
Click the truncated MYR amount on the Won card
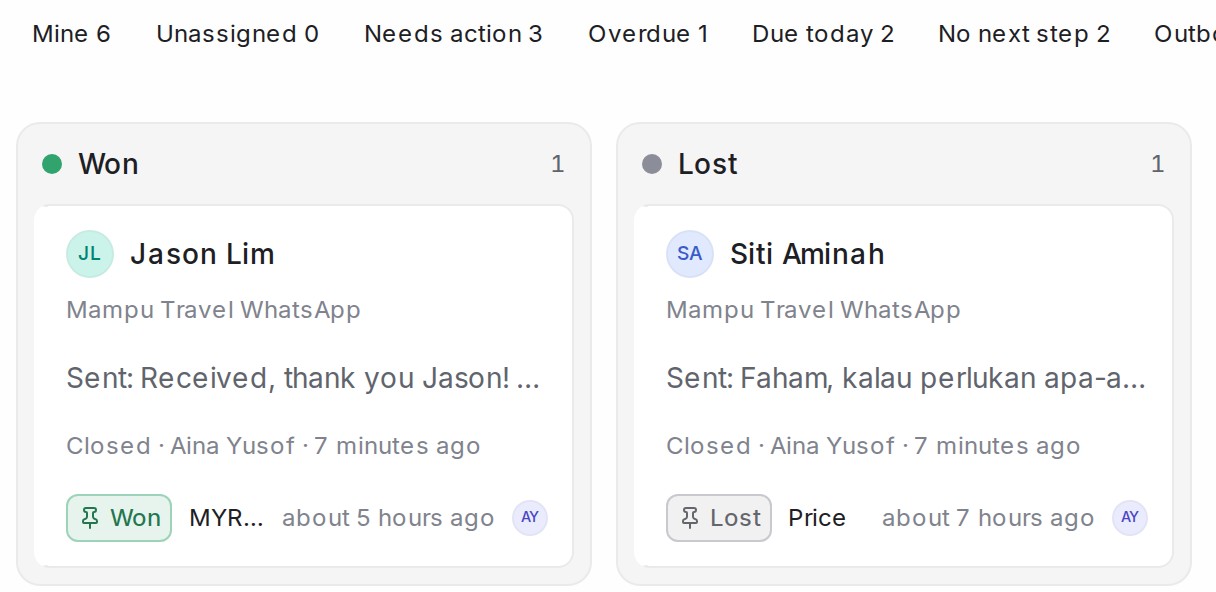227,518
